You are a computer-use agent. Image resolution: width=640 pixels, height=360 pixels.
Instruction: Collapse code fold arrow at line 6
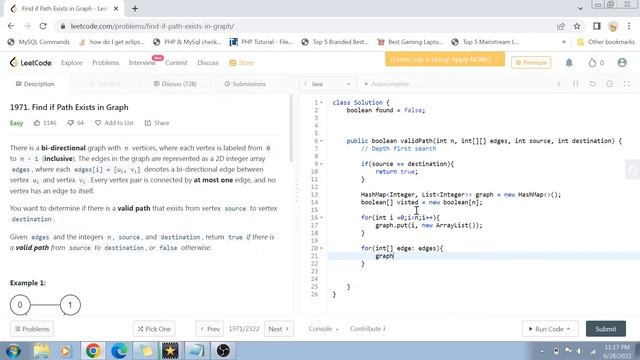click(321, 141)
